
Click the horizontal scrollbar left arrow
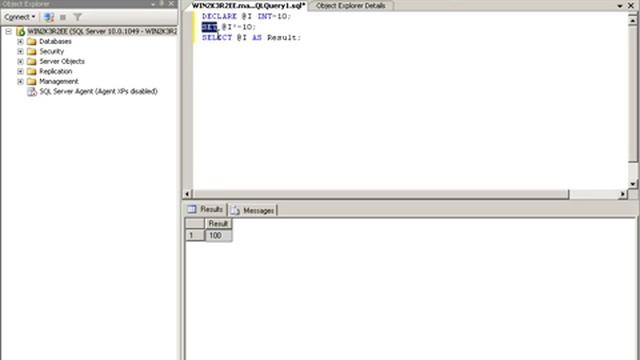coord(187,194)
